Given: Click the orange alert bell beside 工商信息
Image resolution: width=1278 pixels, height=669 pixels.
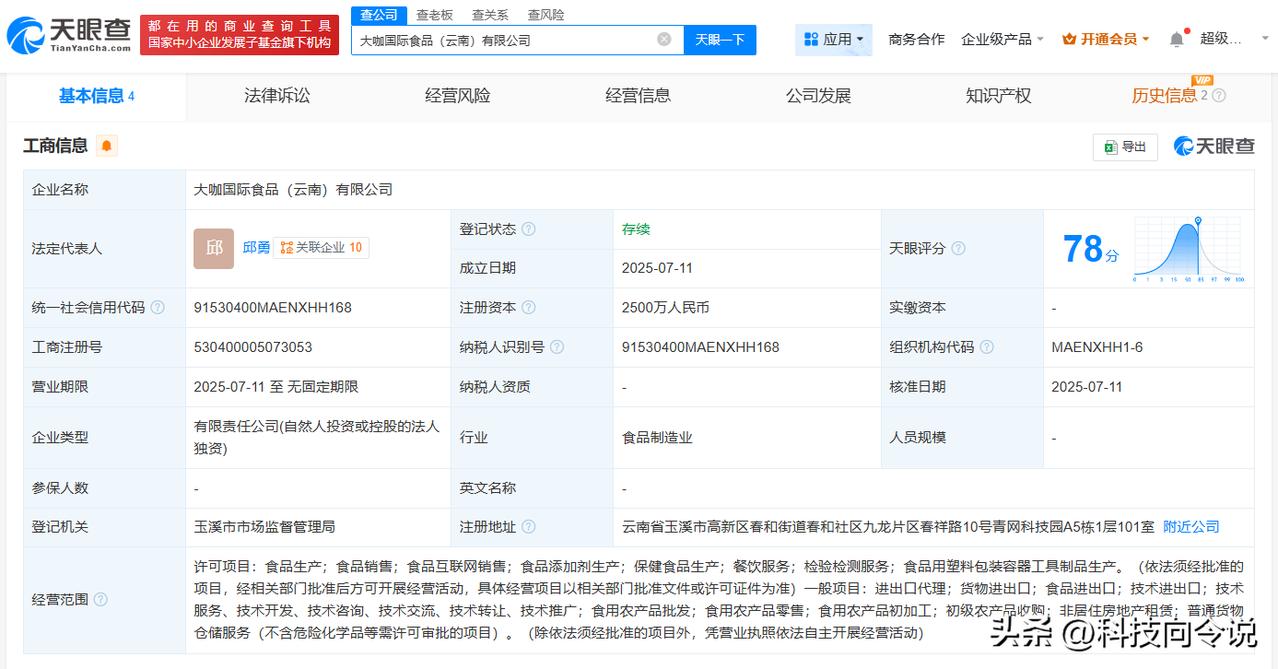Looking at the screenshot, I should (x=107, y=146).
